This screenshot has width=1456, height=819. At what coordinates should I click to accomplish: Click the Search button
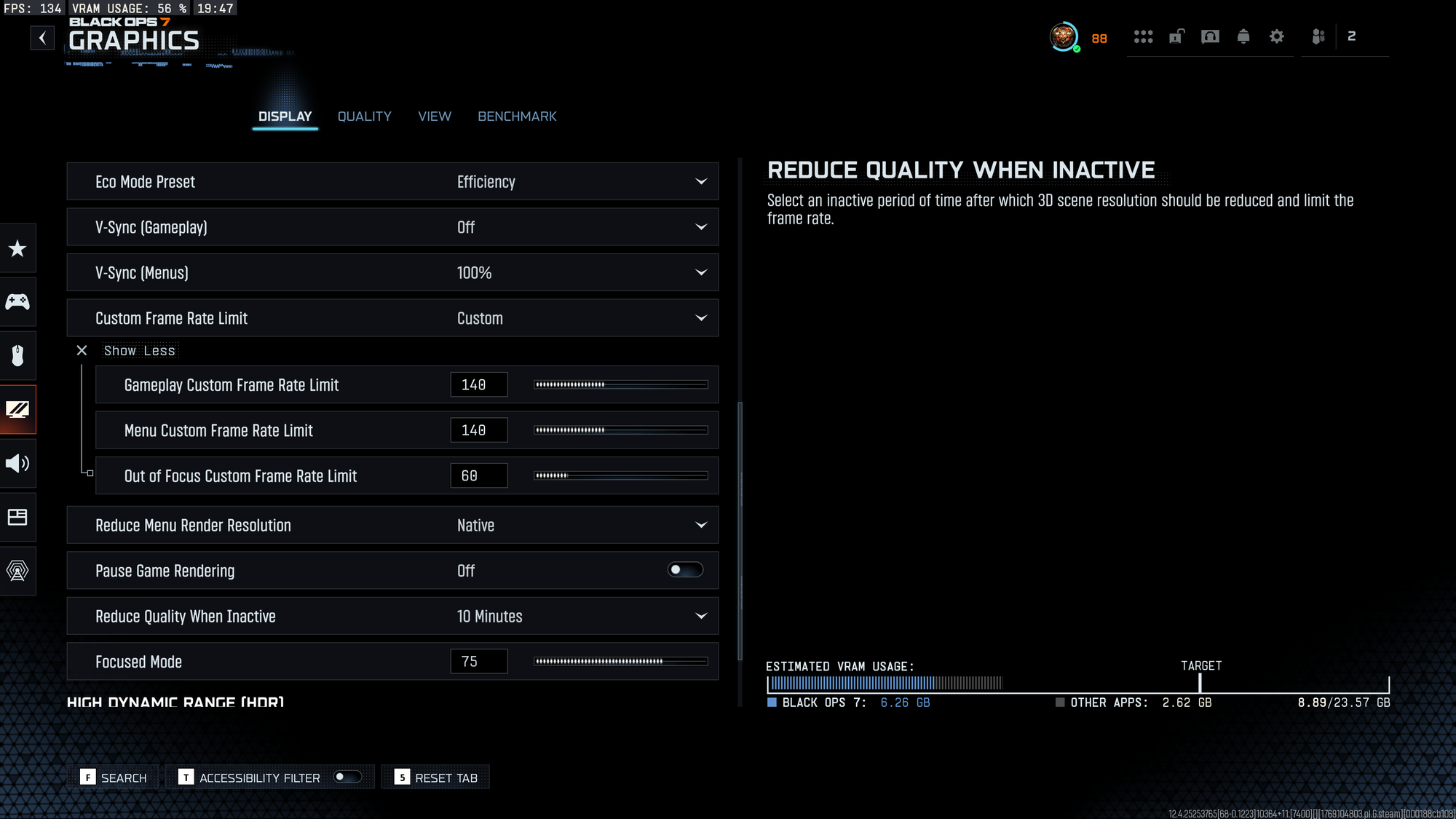coord(114,778)
